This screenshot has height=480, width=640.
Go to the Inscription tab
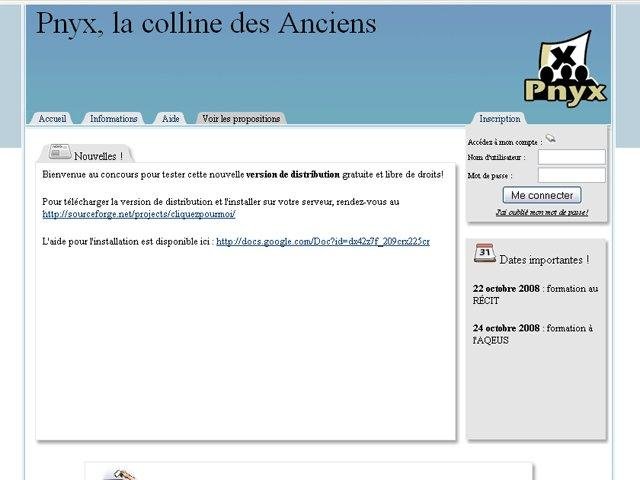click(x=499, y=118)
